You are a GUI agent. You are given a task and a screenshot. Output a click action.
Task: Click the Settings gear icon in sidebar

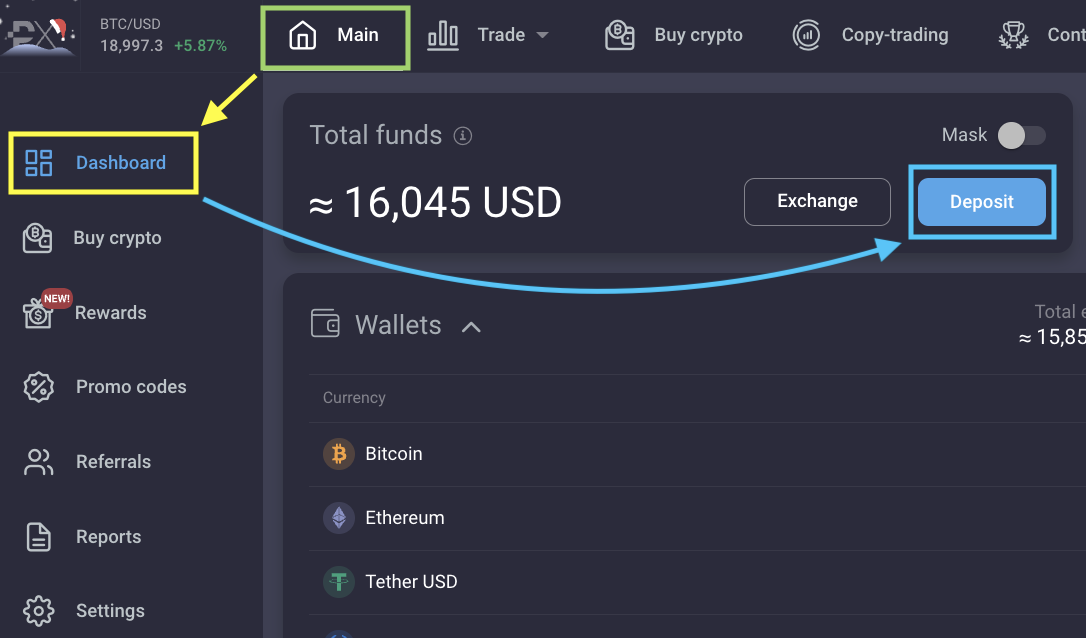tap(39, 611)
